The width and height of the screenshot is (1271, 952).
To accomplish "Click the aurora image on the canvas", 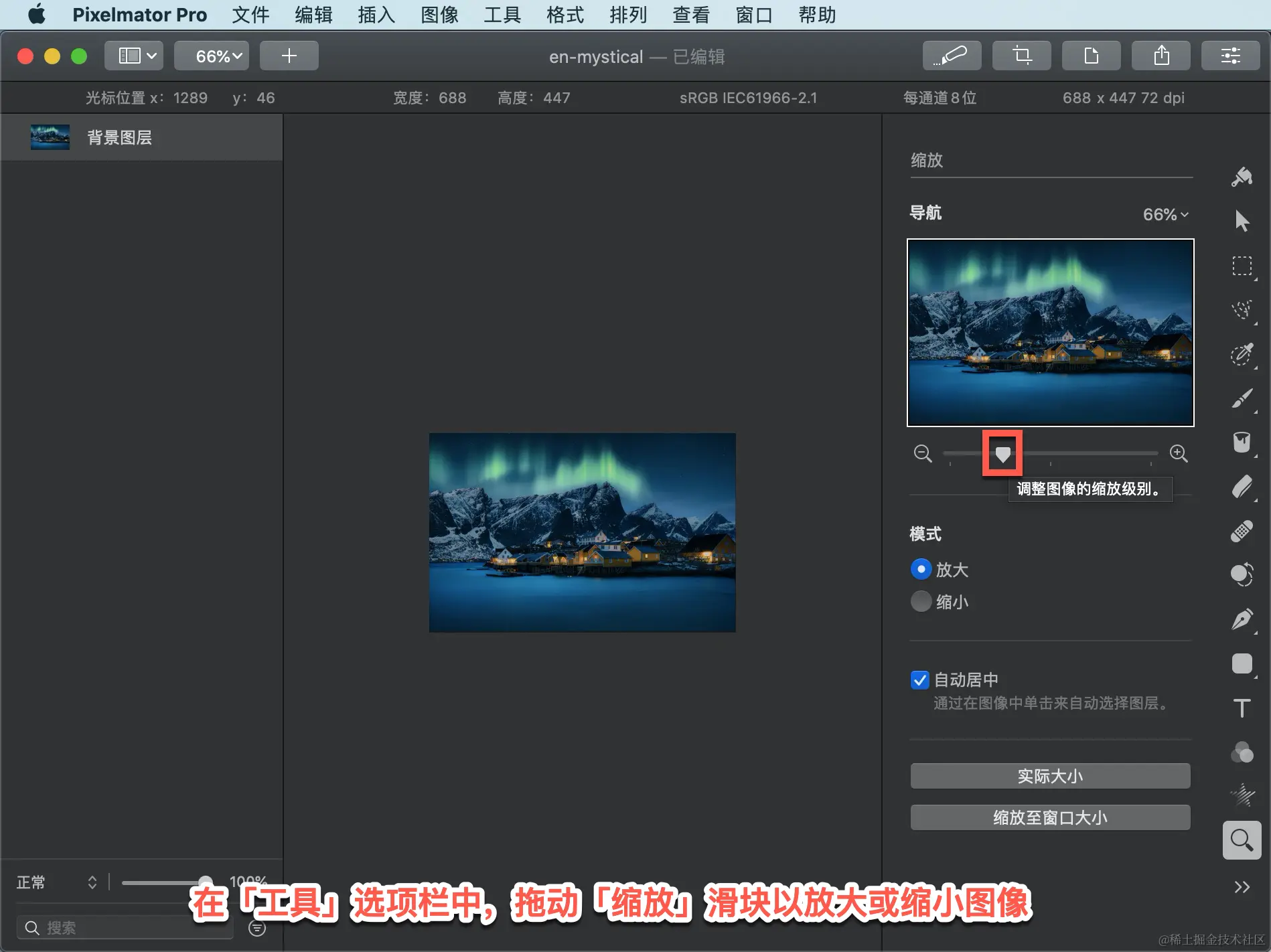I will tap(582, 532).
